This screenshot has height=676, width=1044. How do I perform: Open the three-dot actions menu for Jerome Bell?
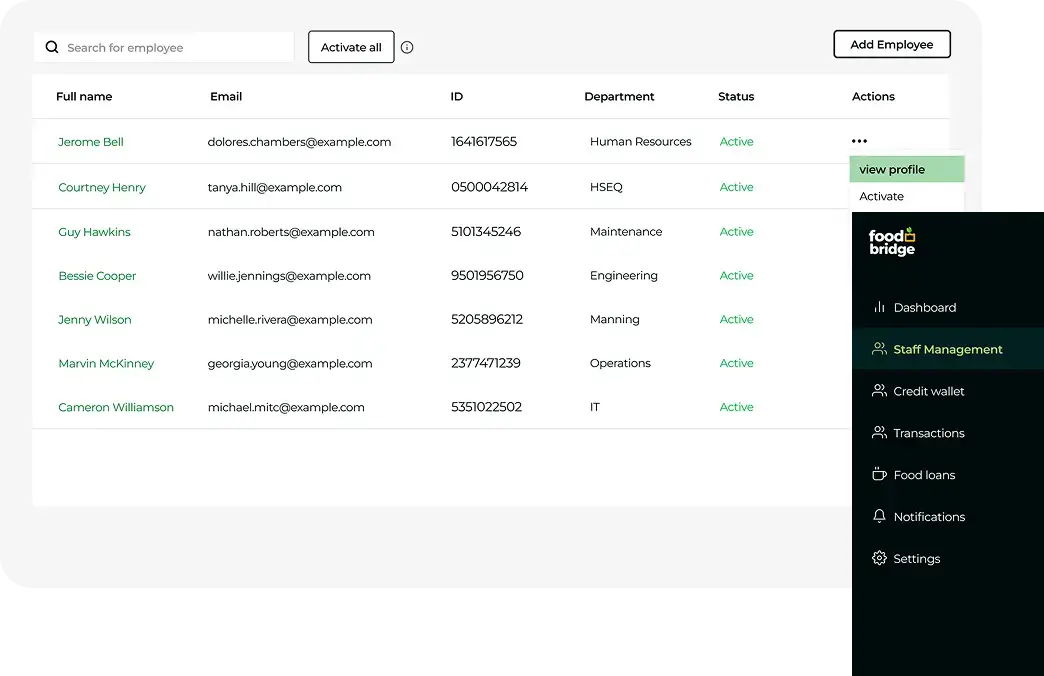859,141
